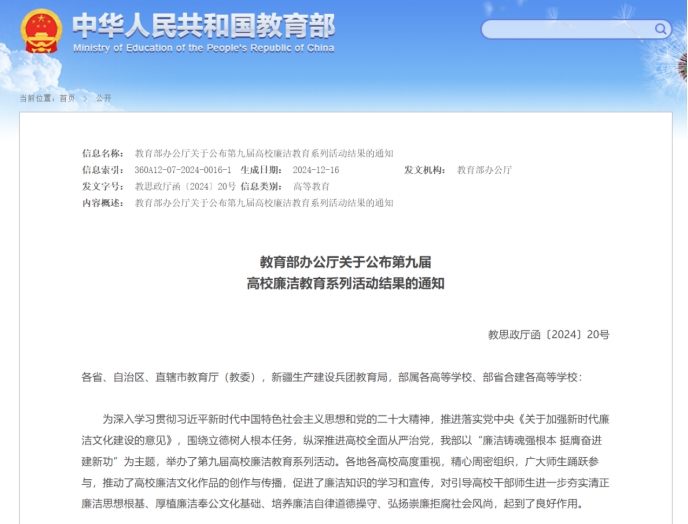Focus the search input box in header
The height and width of the screenshot is (524, 688).
pyautogui.click(x=565, y=30)
